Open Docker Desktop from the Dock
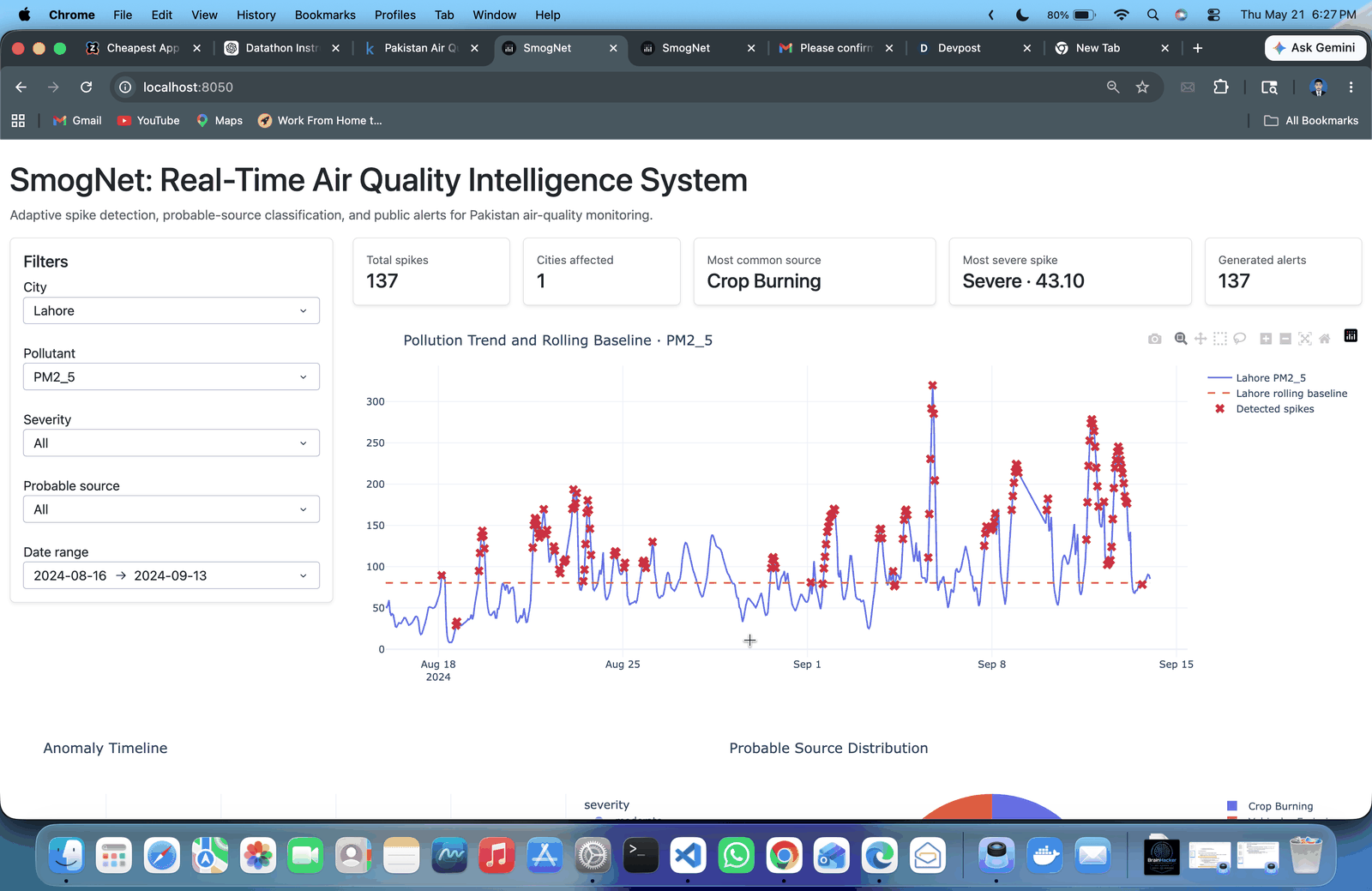This screenshot has width=1372, height=891. coord(1044,855)
